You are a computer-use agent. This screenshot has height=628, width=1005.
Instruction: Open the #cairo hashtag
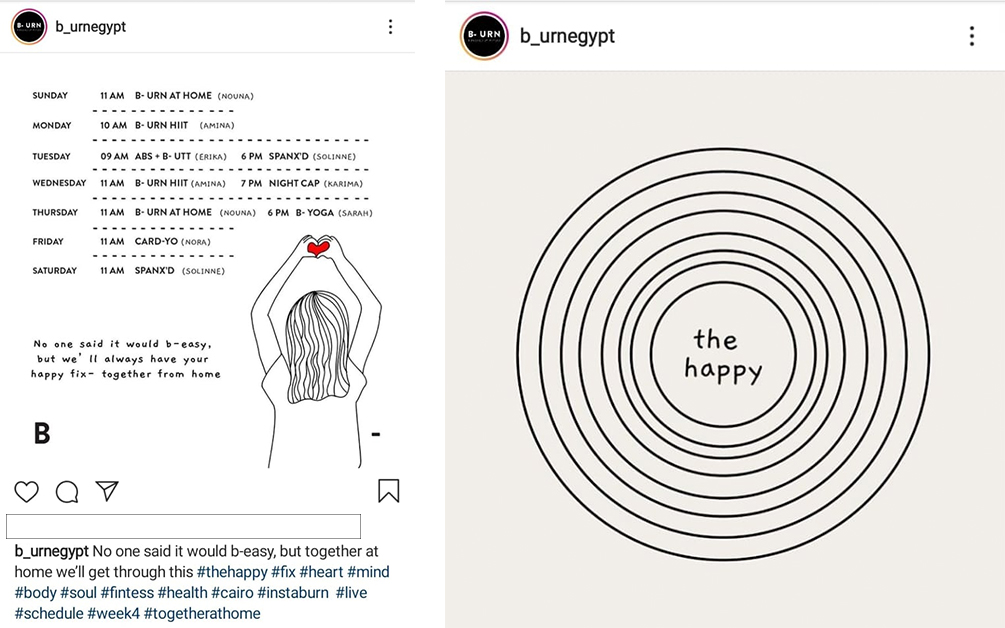(232, 593)
